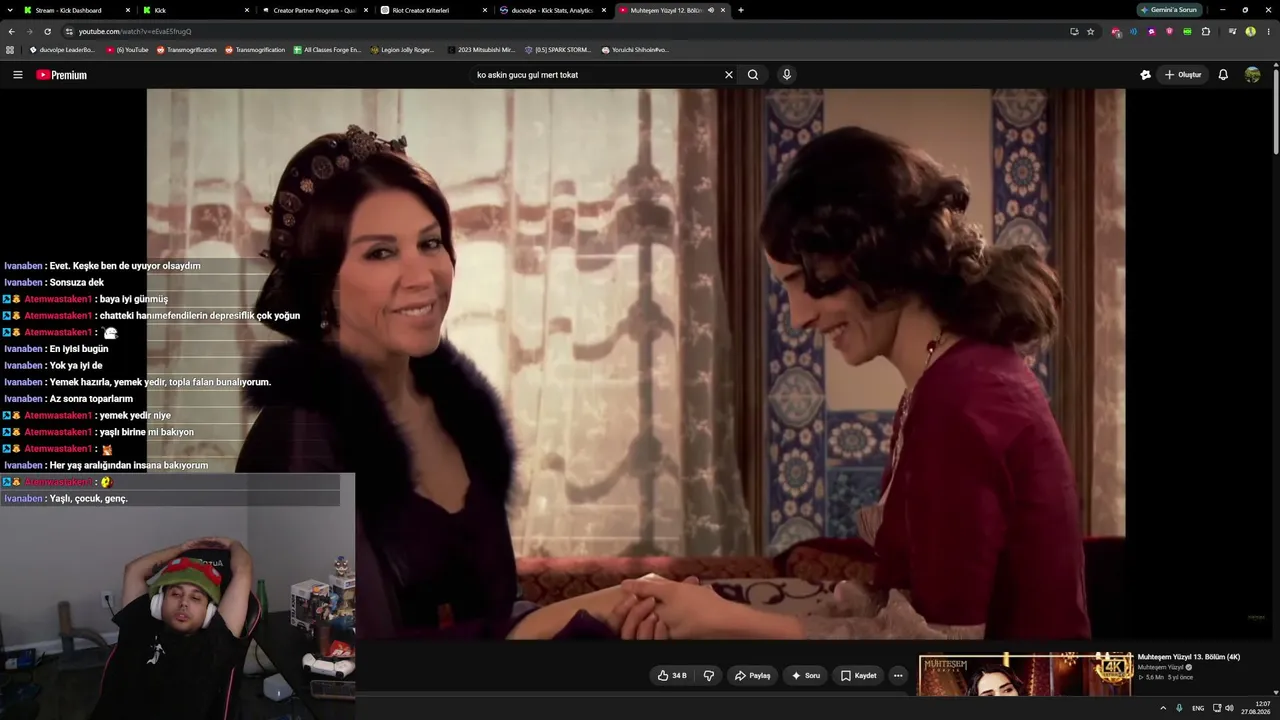Open a new browser tab
Viewport: 1280px width, 720px height.
coord(741,10)
